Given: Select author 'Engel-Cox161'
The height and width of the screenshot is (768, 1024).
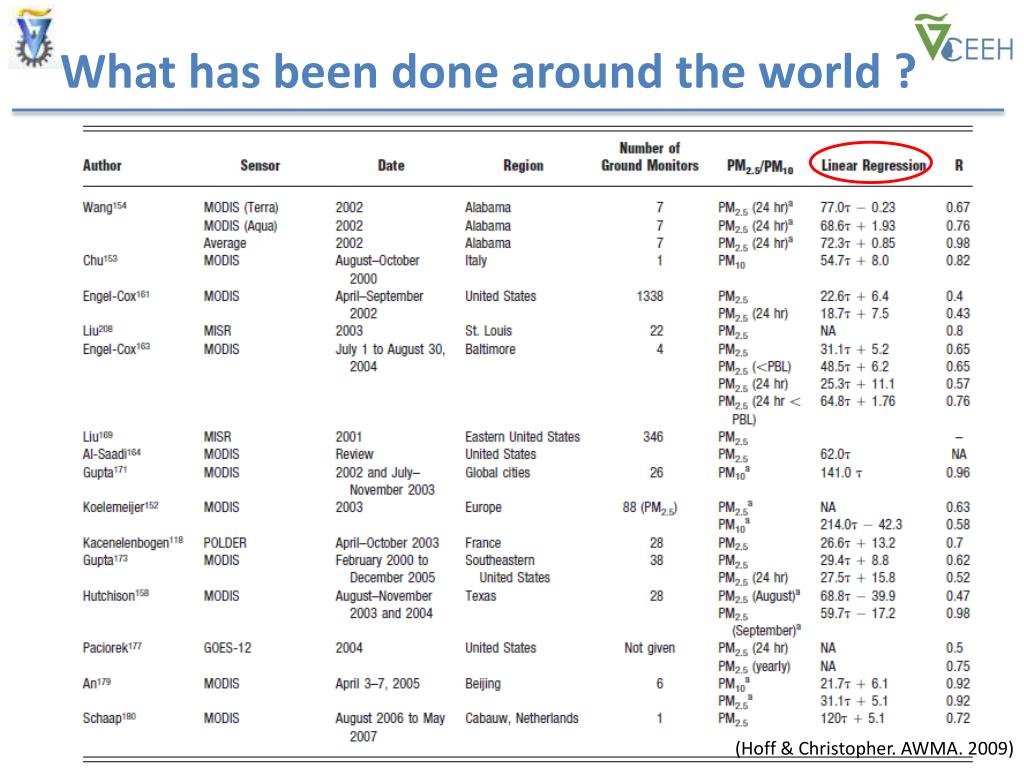Looking at the screenshot, I should tap(116, 296).
